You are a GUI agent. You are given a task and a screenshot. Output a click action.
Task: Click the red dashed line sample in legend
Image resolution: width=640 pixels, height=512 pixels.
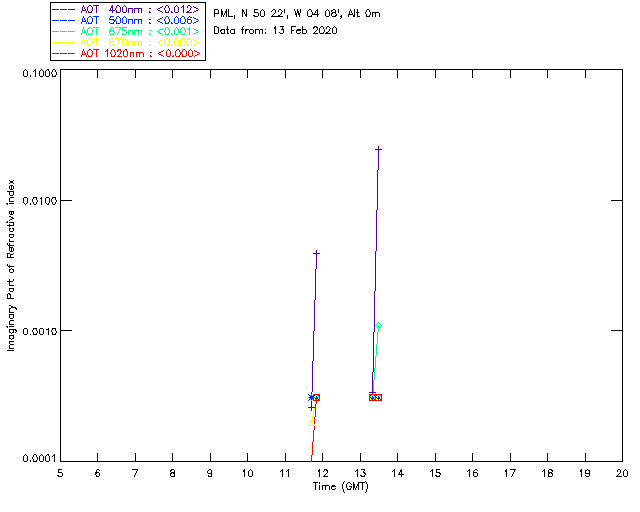64,53
